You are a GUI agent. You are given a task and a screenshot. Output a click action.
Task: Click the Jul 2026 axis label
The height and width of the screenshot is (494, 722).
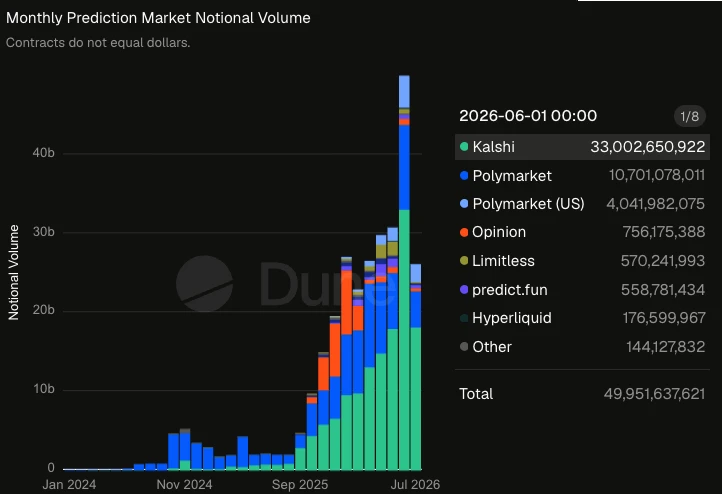coord(415,484)
